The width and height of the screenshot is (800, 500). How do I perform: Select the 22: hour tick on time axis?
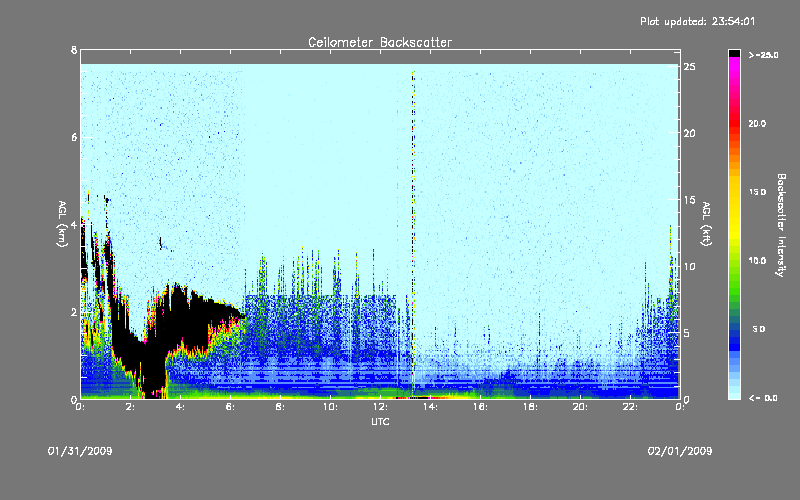click(x=630, y=407)
